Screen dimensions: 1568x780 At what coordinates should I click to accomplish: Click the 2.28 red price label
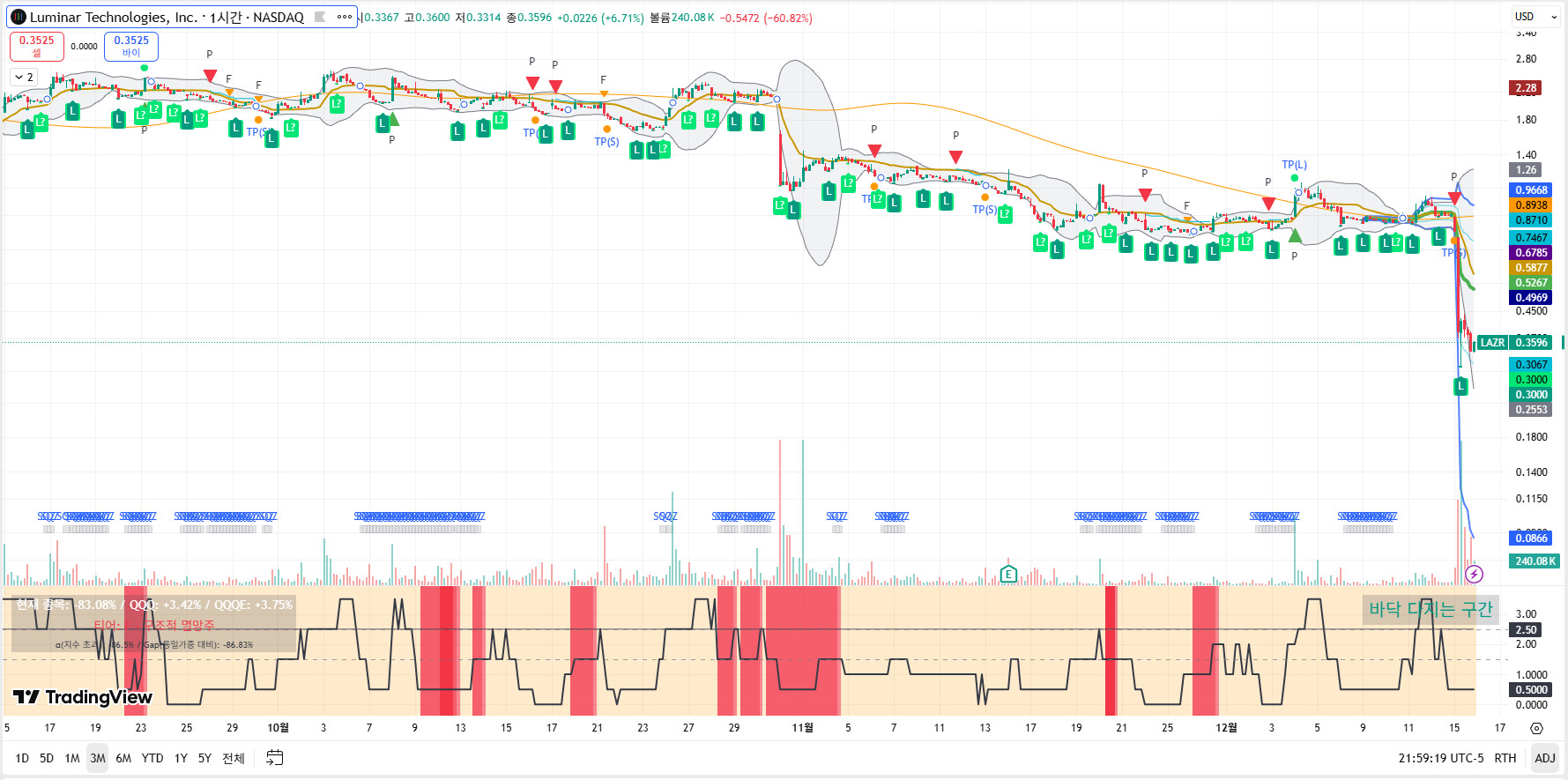(1526, 88)
